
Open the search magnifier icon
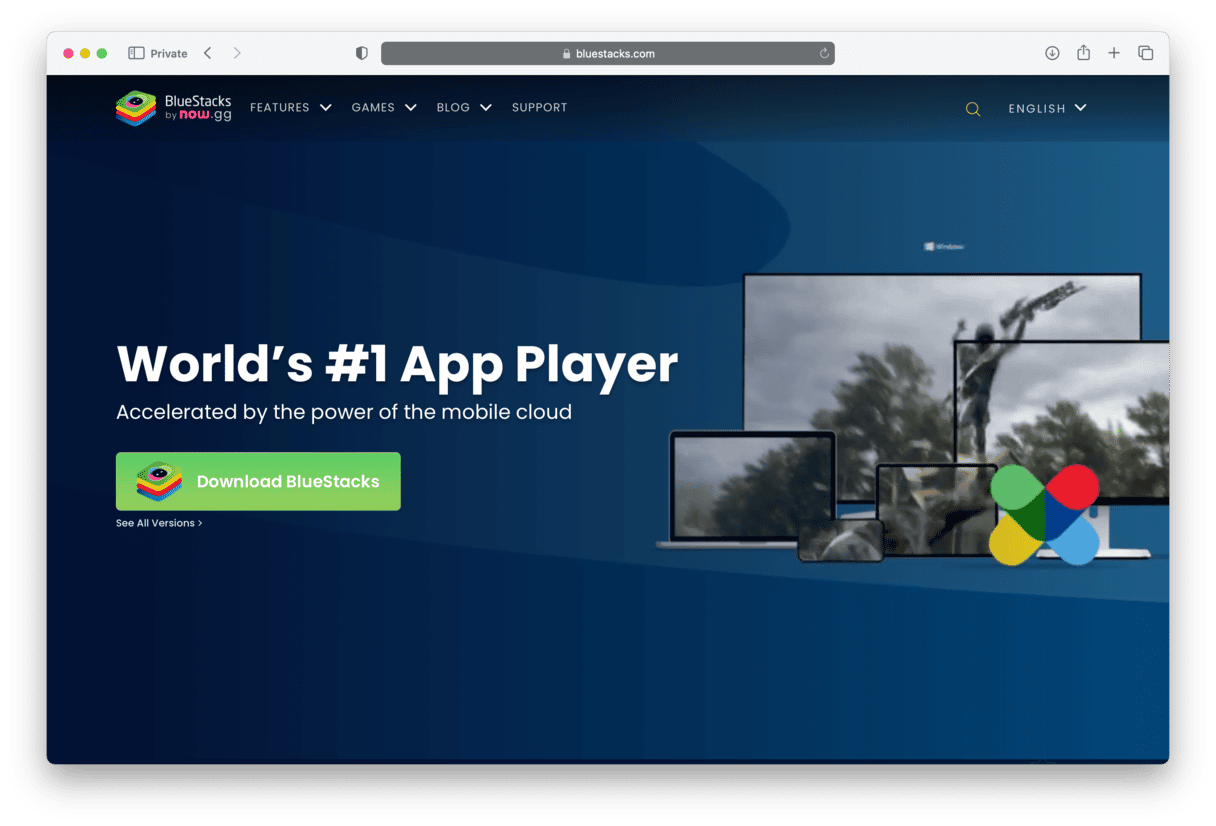[x=973, y=109]
